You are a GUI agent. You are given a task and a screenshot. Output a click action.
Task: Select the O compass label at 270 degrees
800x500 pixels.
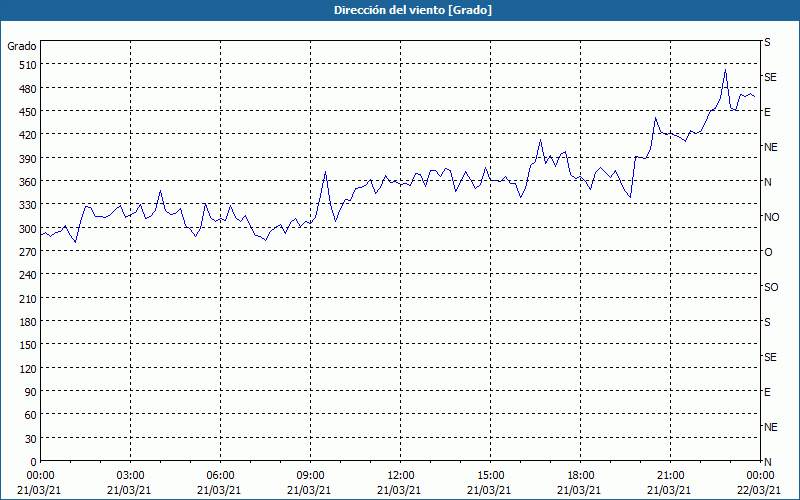click(x=768, y=252)
